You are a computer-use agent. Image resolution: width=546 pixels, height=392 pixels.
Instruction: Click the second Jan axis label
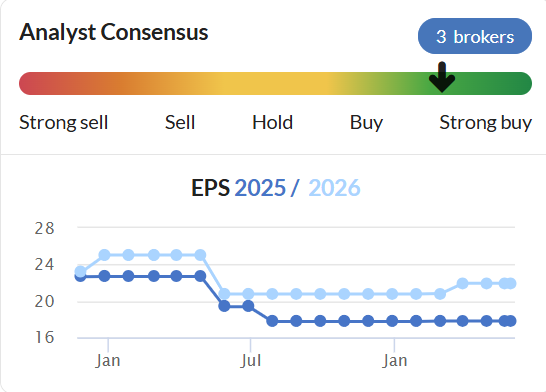tap(395, 361)
